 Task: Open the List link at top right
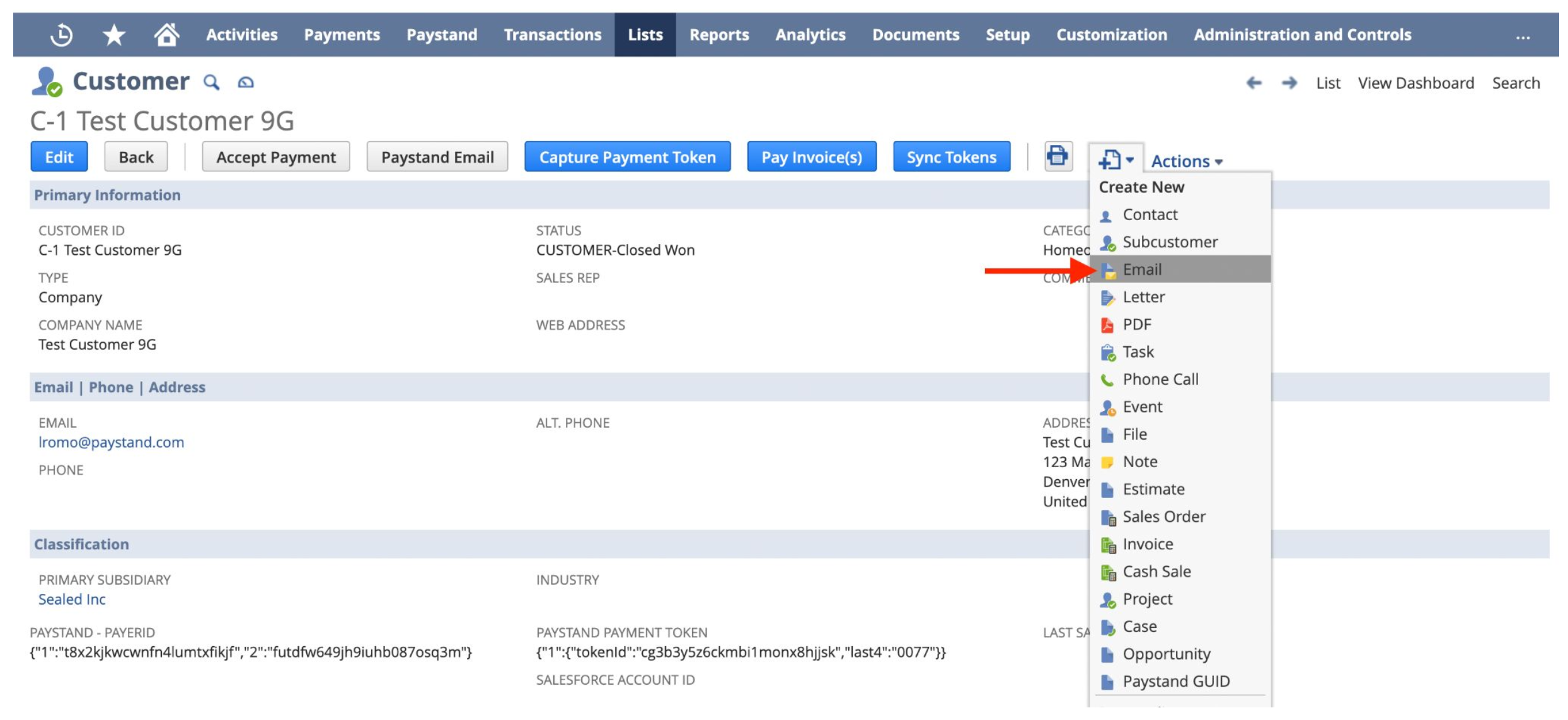click(x=1328, y=83)
